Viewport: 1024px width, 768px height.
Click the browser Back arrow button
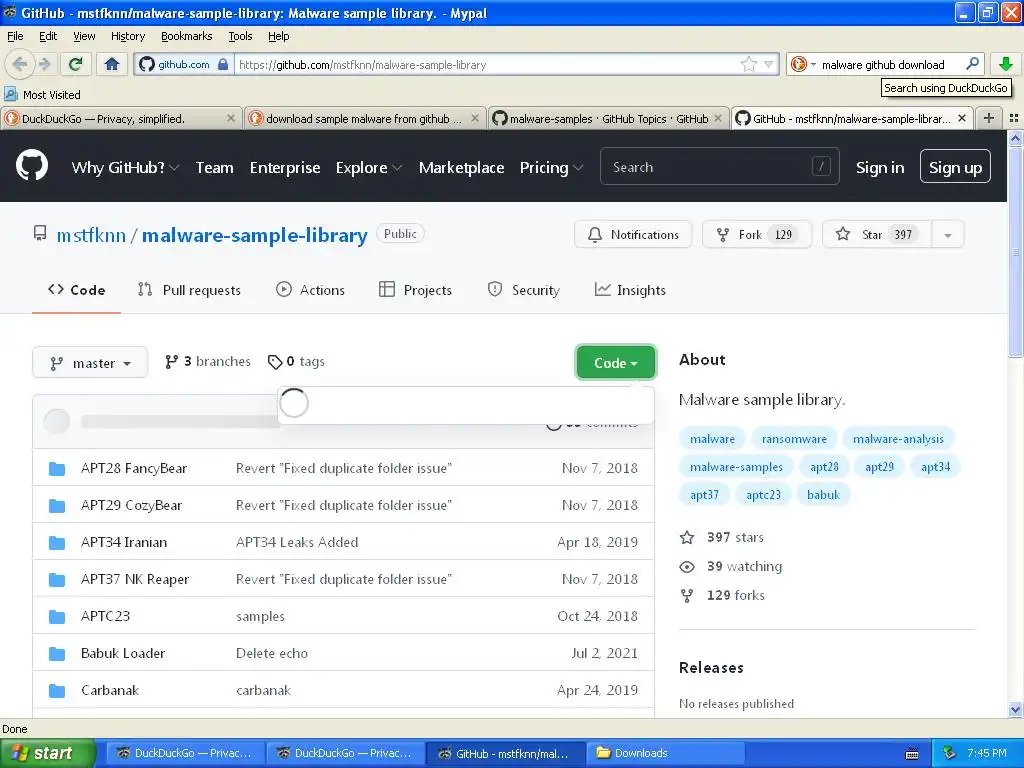(20, 64)
